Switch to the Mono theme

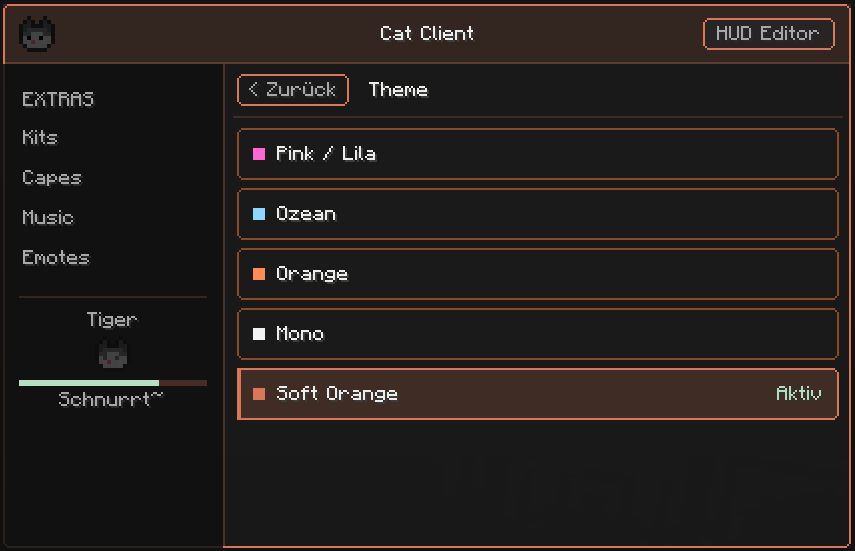click(x=538, y=334)
